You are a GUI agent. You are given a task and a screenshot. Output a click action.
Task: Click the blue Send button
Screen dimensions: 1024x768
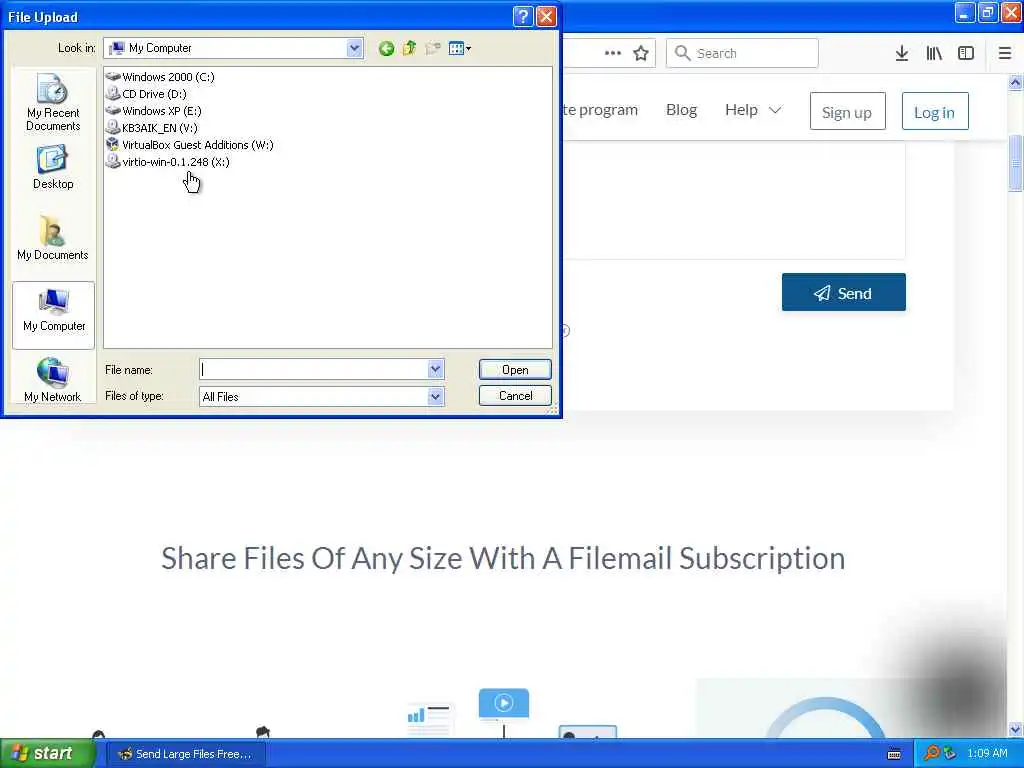[843, 293]
